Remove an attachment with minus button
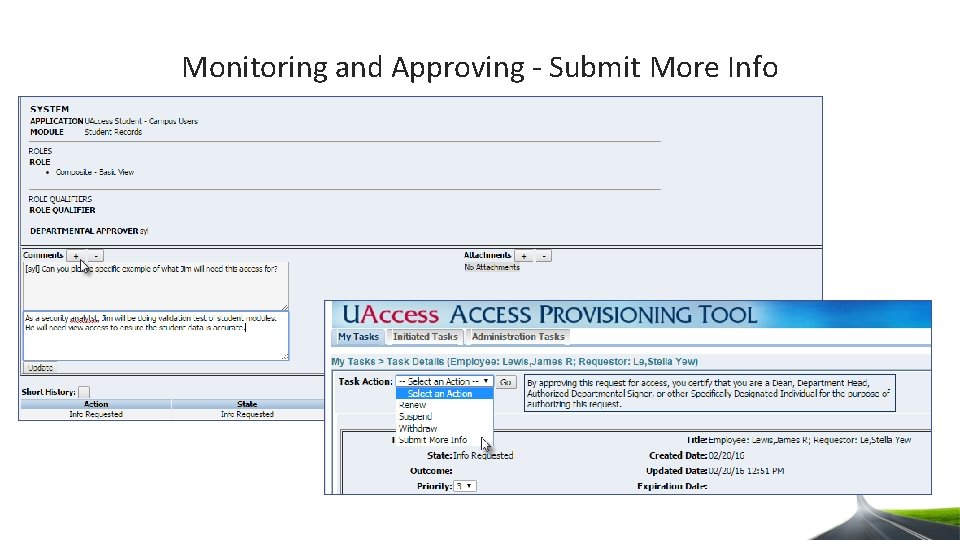This screenshot has width=960, height=540. tap(544, 256)
